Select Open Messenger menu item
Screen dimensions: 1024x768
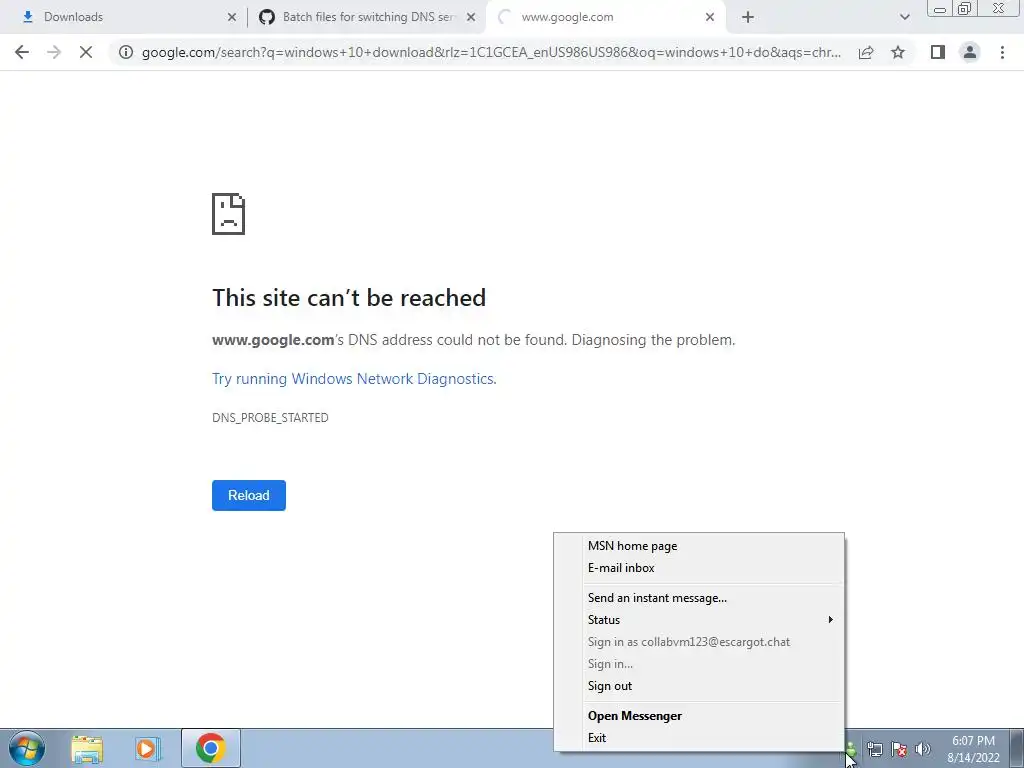[699, 716]
